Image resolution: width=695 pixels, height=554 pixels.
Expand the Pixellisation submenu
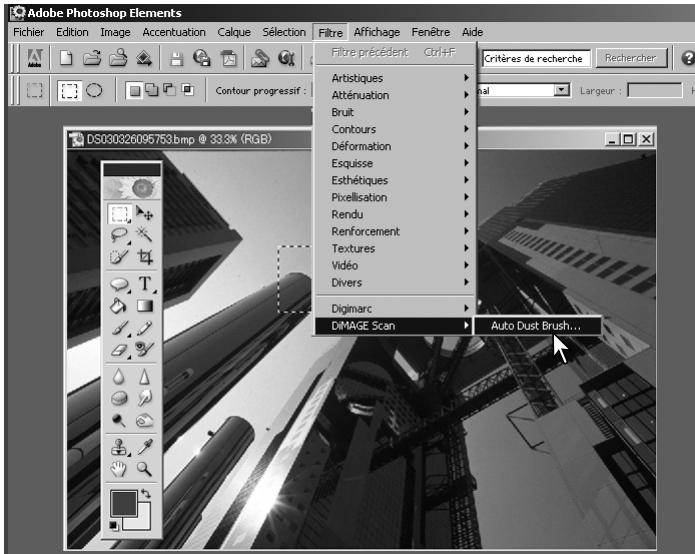pyautogui.click(x=394, y=197)
